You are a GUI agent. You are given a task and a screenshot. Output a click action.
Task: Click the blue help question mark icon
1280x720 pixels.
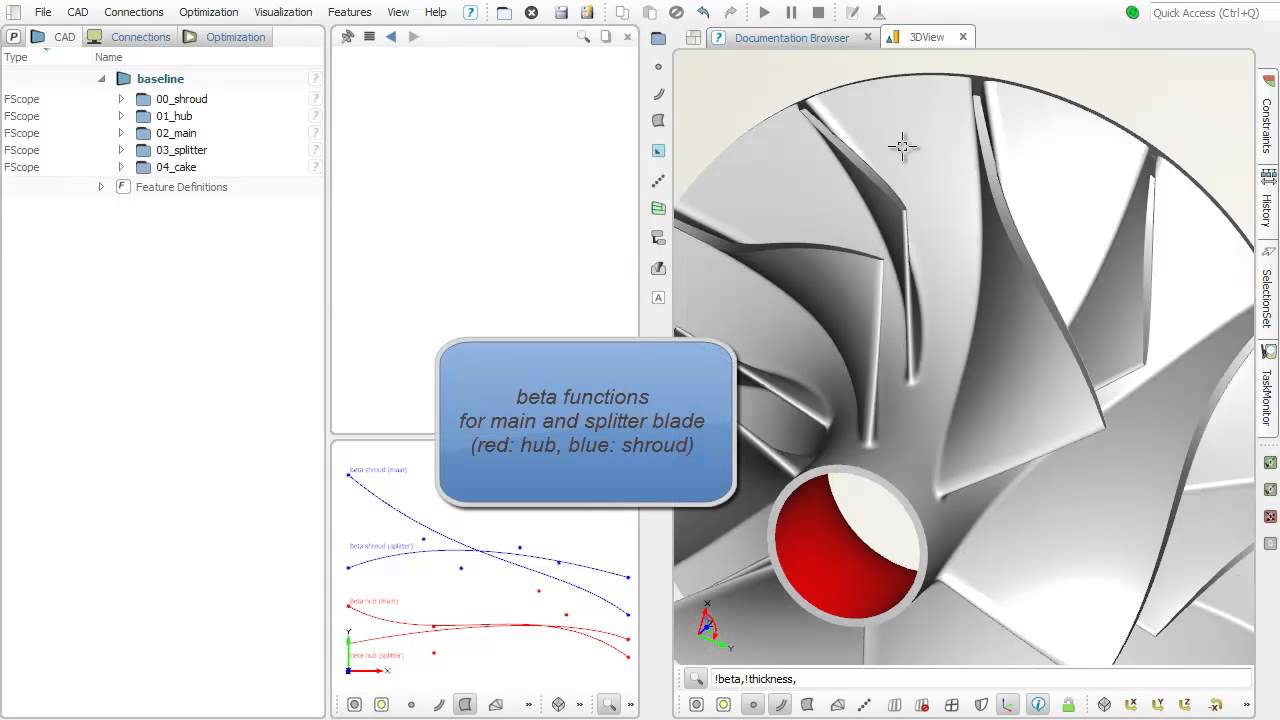tap(470, 12)
